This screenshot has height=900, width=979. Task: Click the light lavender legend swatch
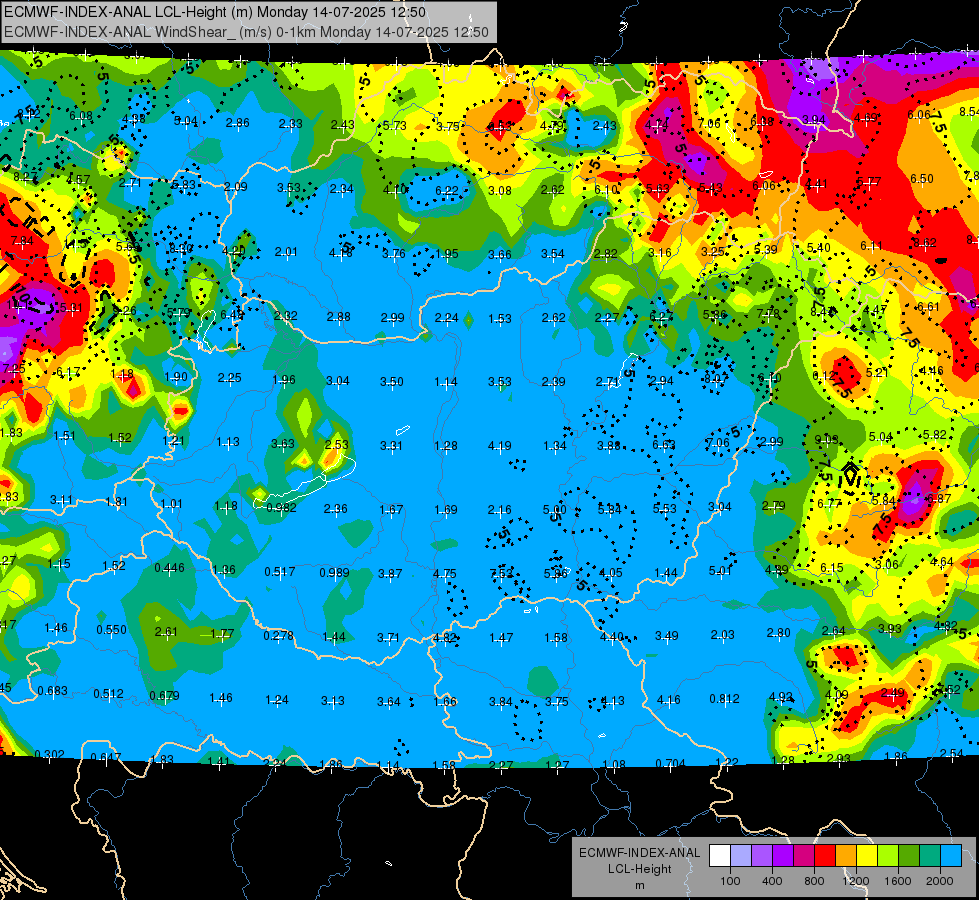click(741, 856)
